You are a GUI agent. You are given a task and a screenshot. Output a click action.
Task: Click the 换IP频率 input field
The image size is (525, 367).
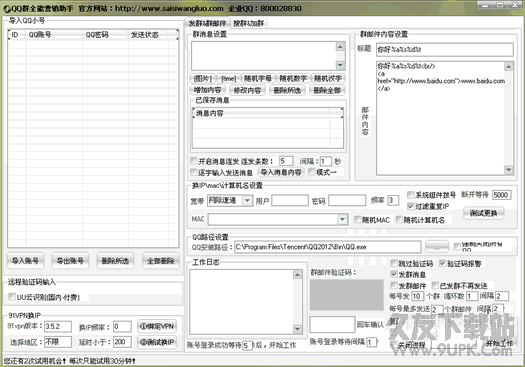point(122,326)
